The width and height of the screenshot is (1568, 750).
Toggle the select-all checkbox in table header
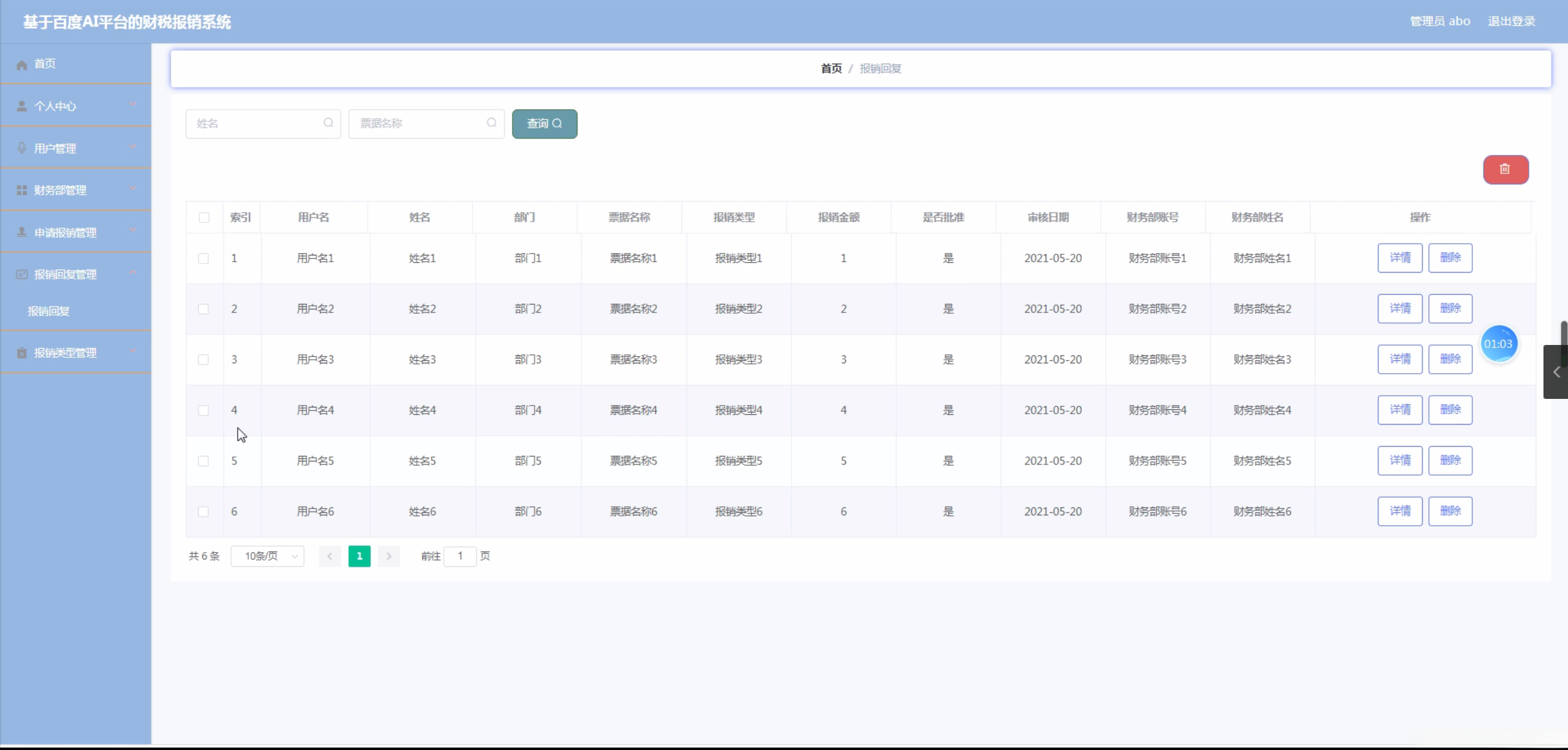click(204, 218)
